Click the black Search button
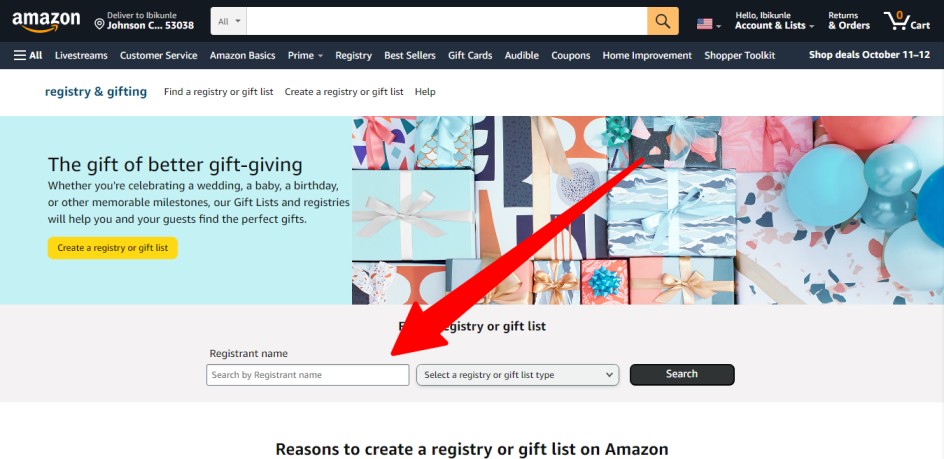 click(x=682, y=374)
